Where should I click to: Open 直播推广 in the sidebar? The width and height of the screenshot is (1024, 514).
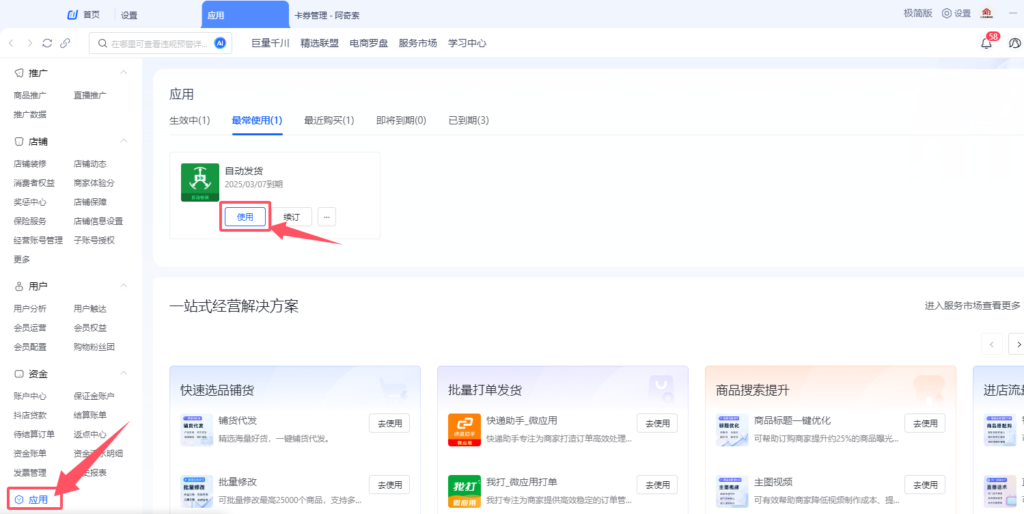click(x=90, y=95)
